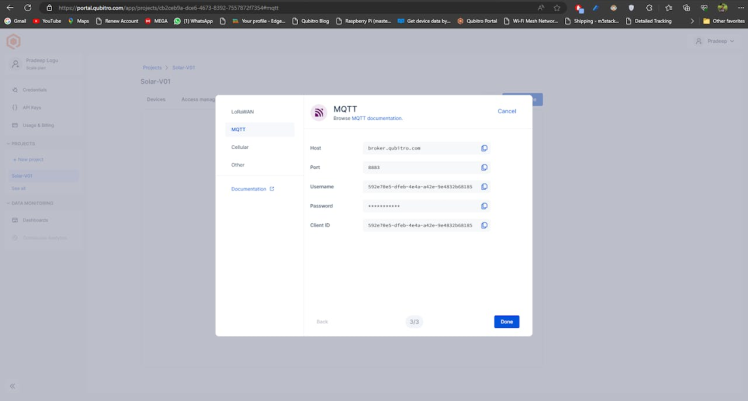Open the MQTT documentation link
This screenshot has width=748, height=401.
coord(377,118)
